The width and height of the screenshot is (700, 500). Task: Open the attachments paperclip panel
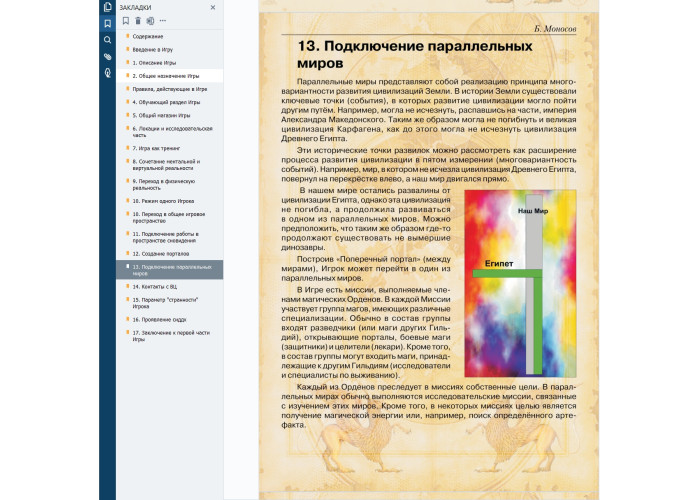point(107,57)
